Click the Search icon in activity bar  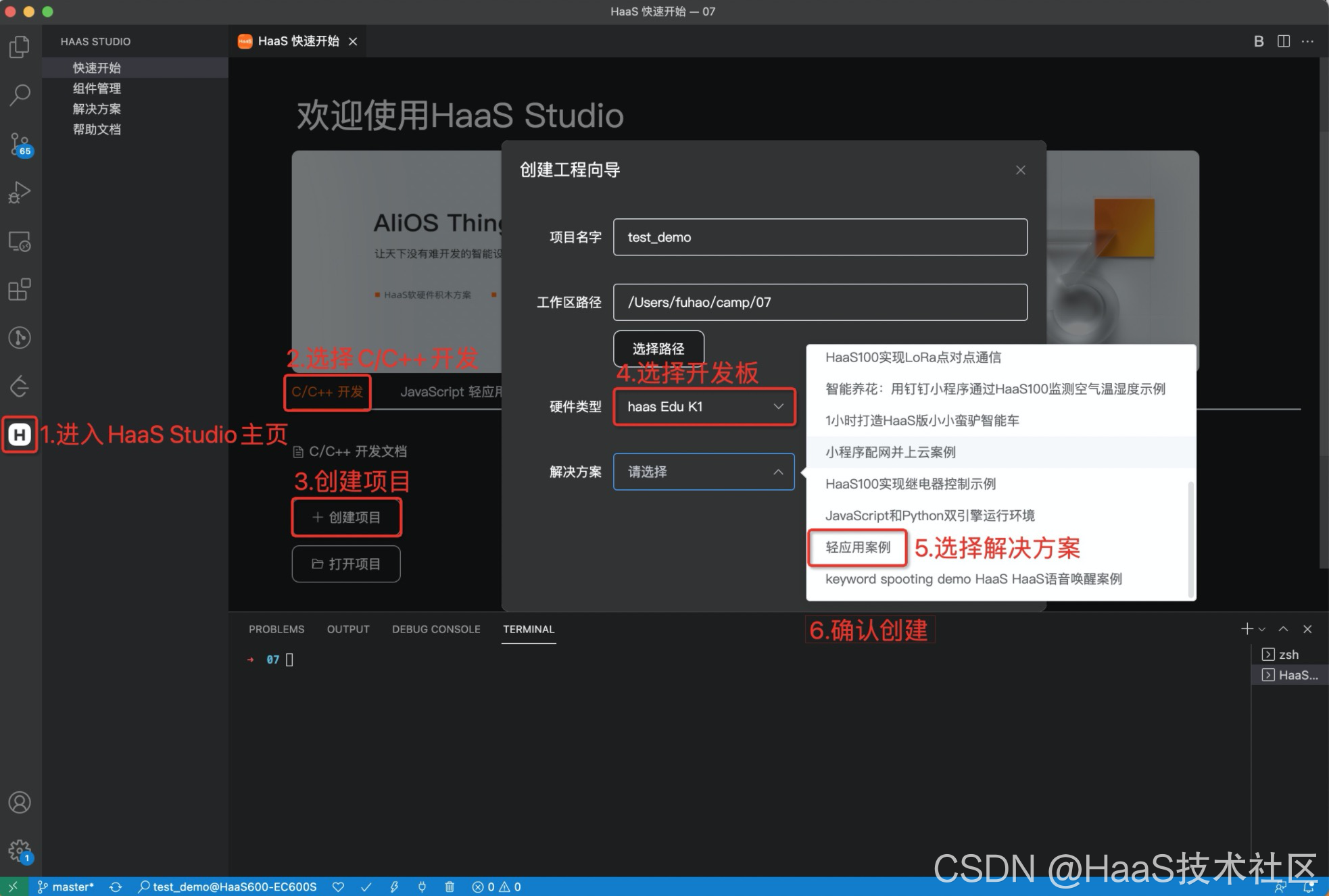(20, 95)
